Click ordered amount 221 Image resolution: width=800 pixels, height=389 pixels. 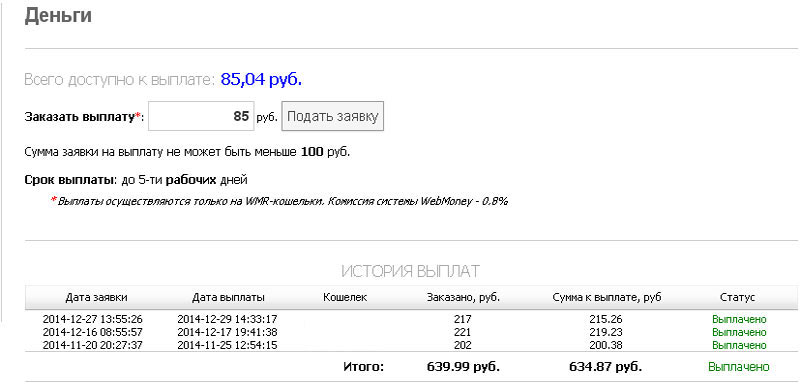[x=463, y=332]
